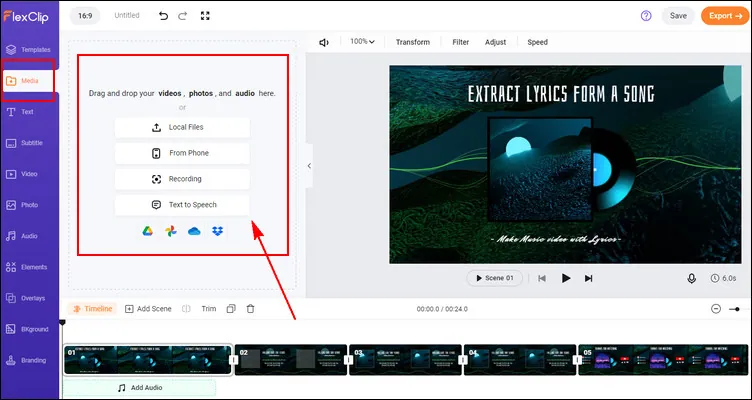The width and height of the screenshot is (752, 400).
Task: Change the 16:9 aspect ratio
Action: coord(85,16)
